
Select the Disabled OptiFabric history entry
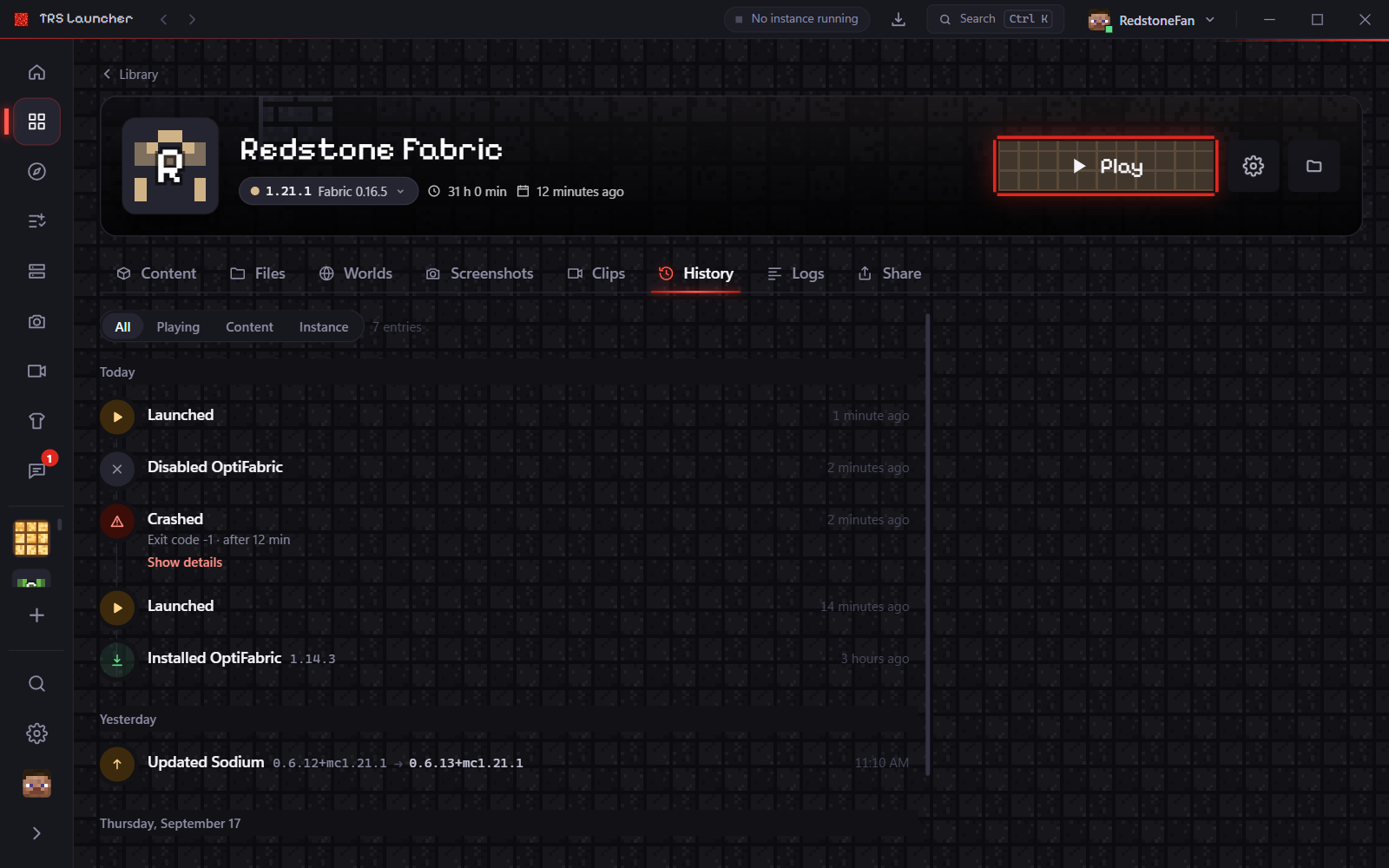click(x=505, y=468)
